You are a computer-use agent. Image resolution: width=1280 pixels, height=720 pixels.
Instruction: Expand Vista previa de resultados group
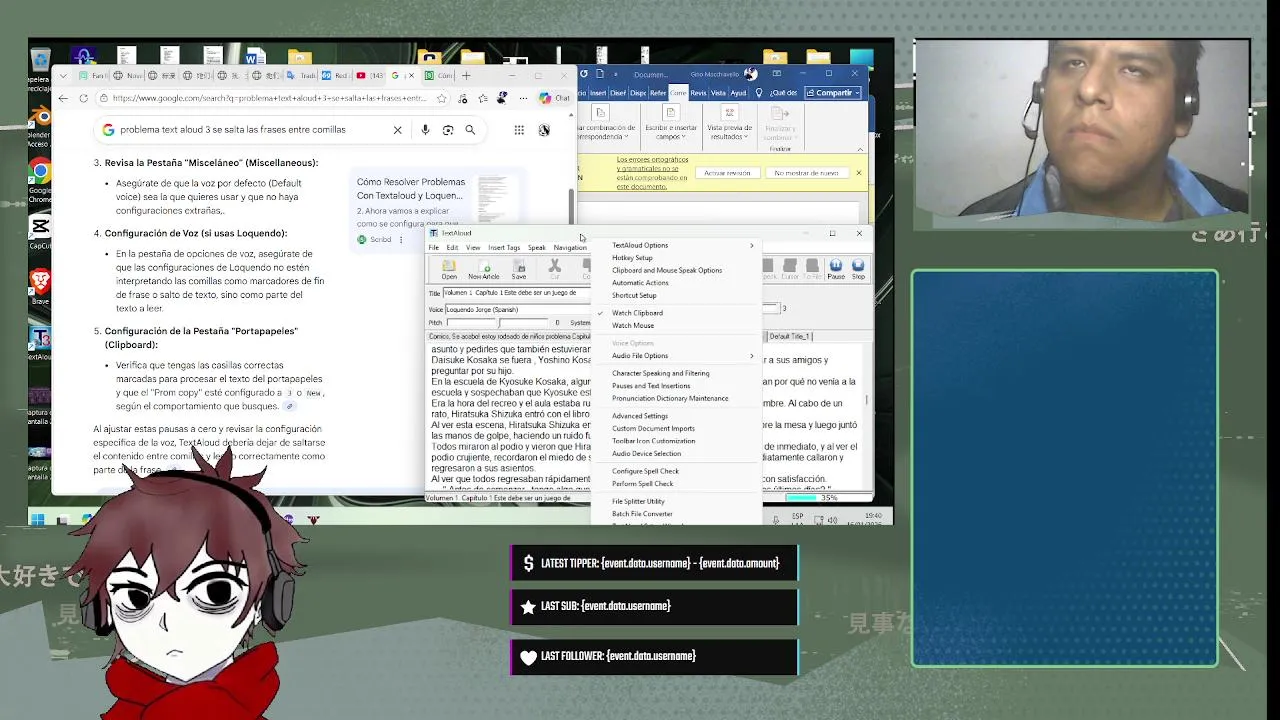(728, 121)
